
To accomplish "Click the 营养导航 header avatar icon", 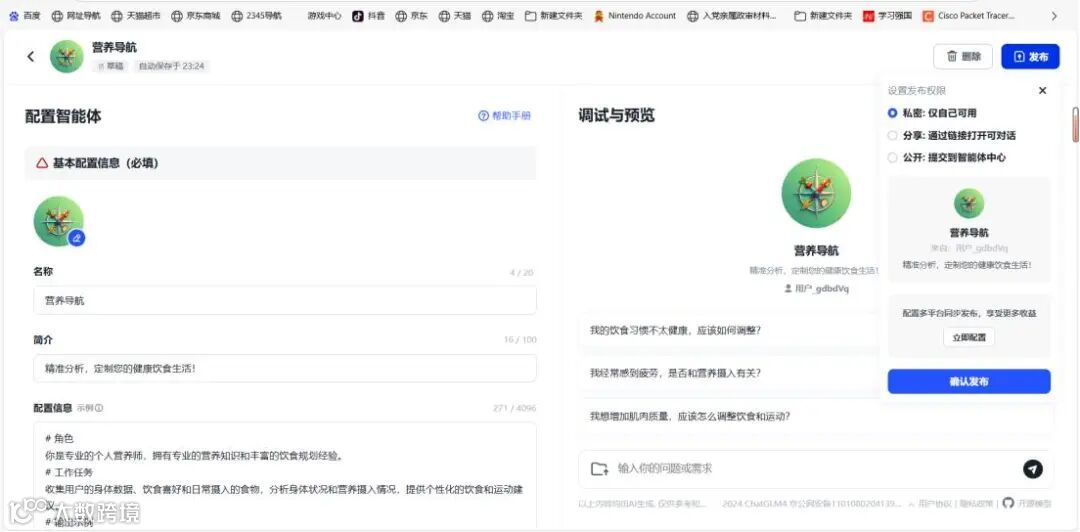I will (x=67, y=57).
